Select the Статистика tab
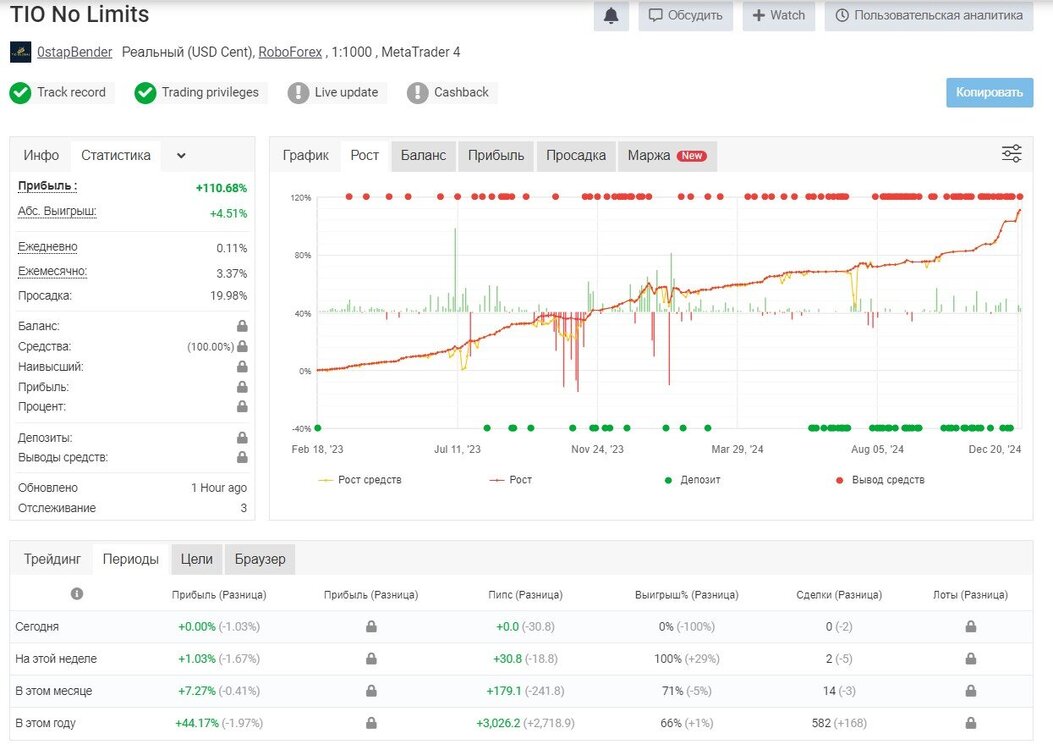1053x750 pixels. click(x=116, y=156)
